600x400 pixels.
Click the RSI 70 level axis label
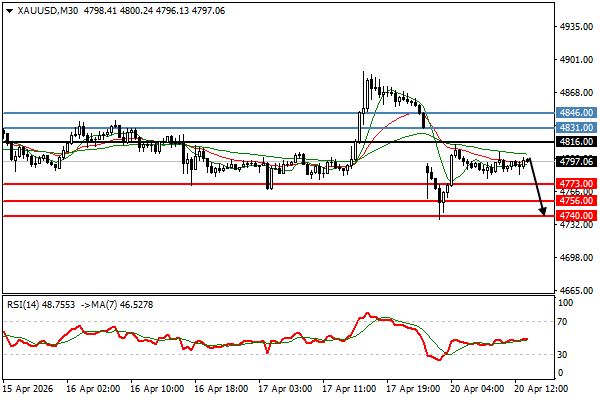coord(565,322)
